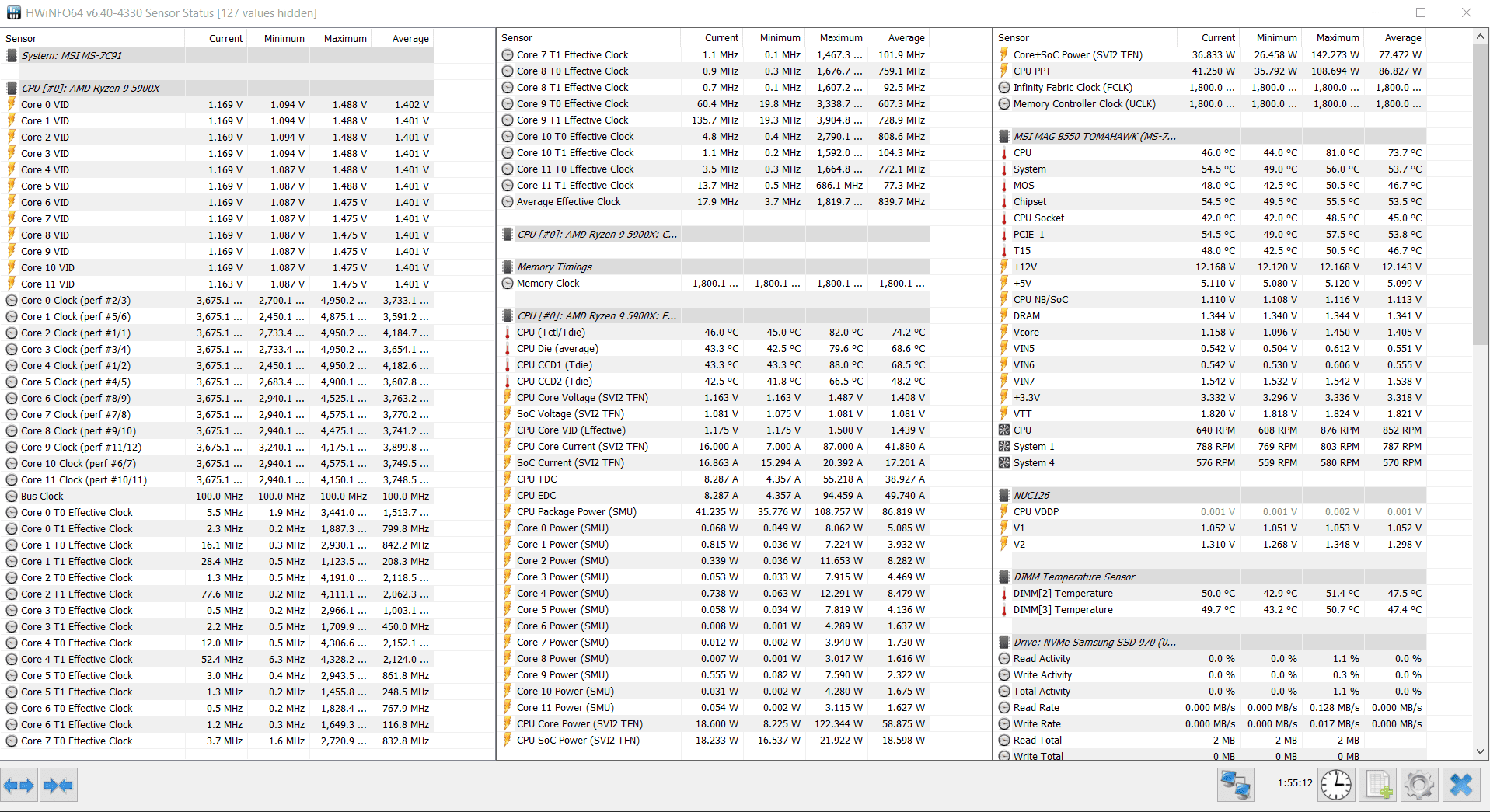Screen dimensions: 1490x812
Task: Select the CPU [#0]: AMD Ryzen 9 5900X group header
Action: (x=218, y=88)
